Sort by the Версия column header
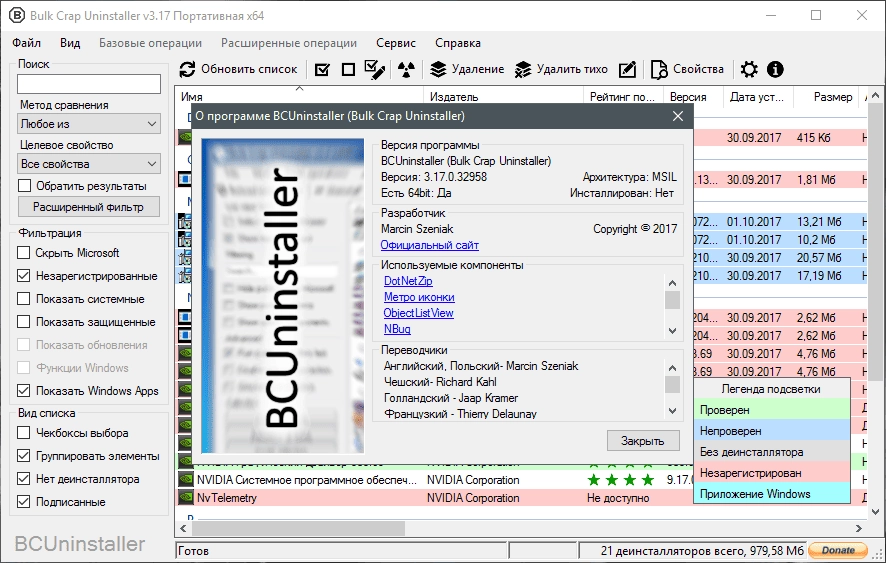The width and height of the screenshot is (886, 563). pos(693,96)
